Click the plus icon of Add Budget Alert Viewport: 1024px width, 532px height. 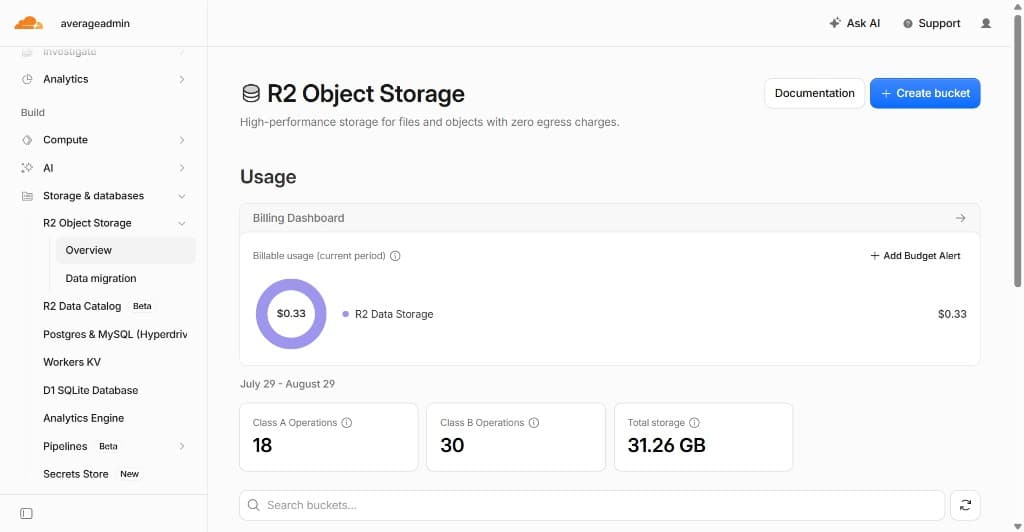[874, 256]
